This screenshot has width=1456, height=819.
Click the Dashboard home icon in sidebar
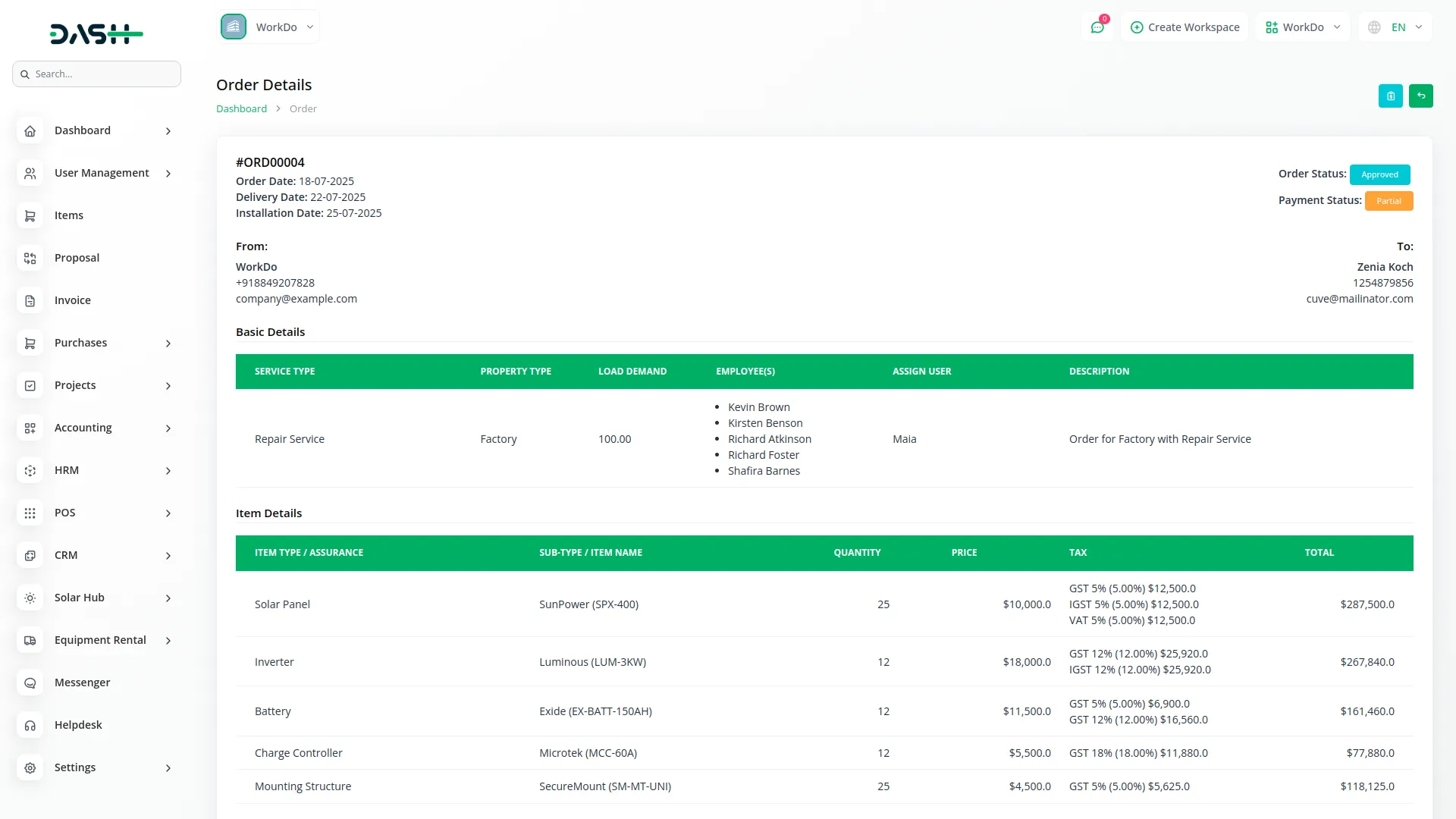coord(30,131)
